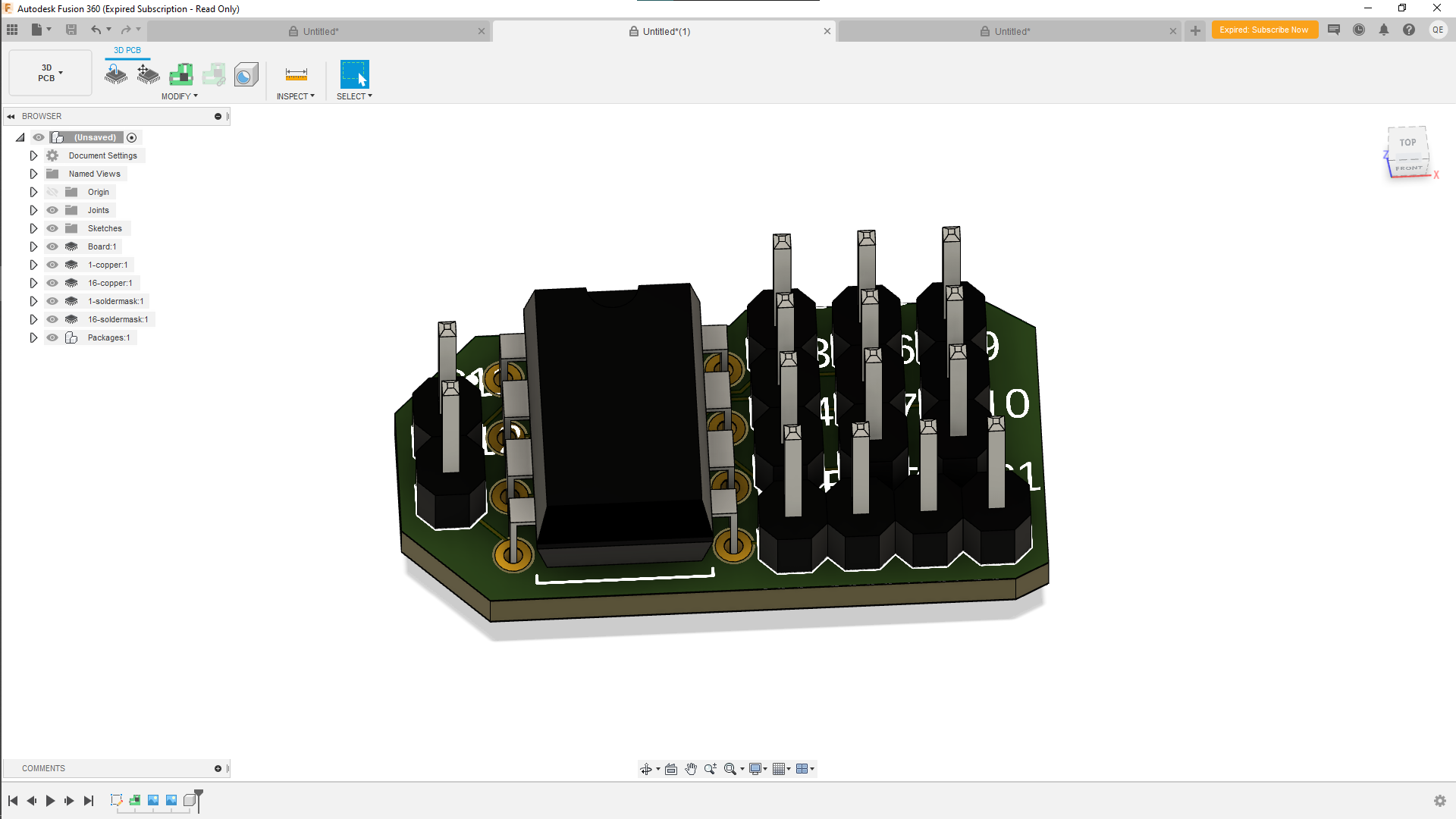Screen dimensions: 1456x819
Task: Show the hidden Origin folder
Action: tap(52, 192)
